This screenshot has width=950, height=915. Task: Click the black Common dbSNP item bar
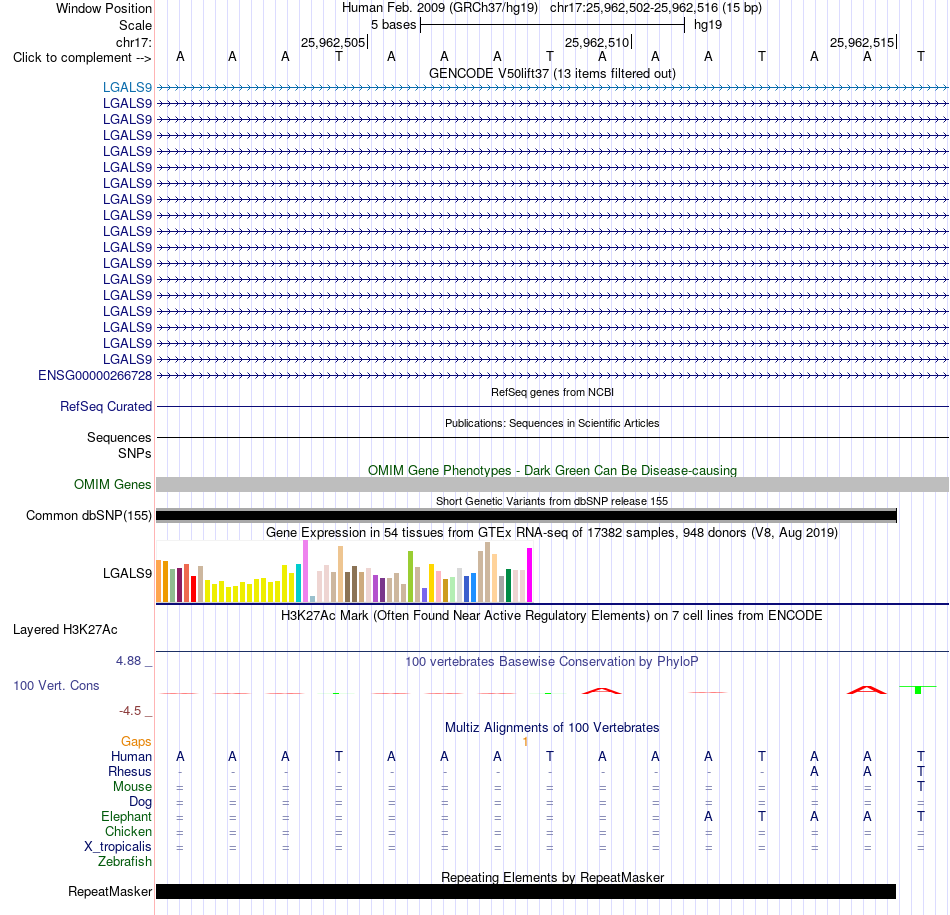pyautogui.click(x=526, y=516)
